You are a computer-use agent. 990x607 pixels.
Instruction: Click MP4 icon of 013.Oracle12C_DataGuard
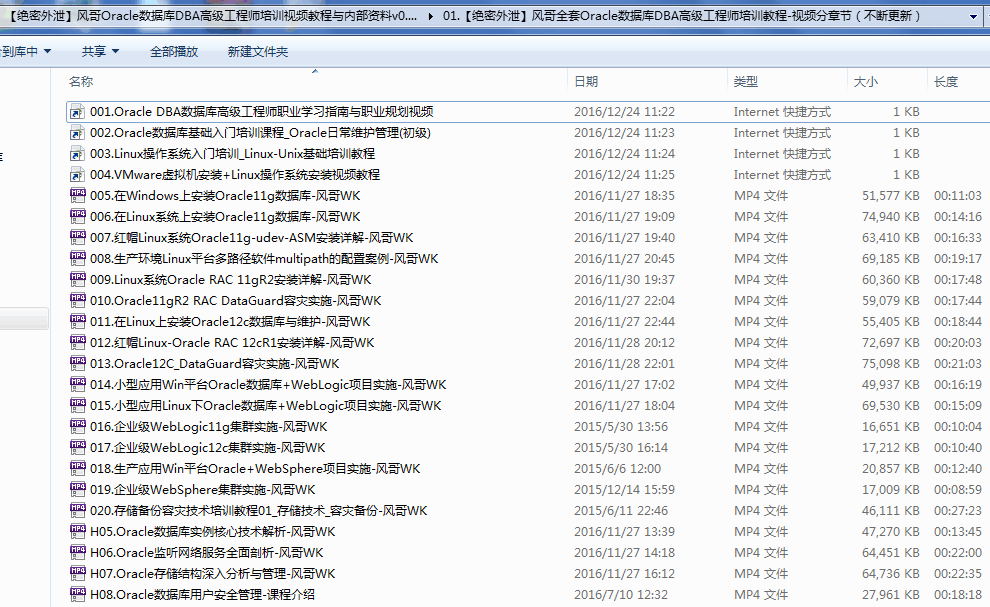click(x=77, y=363)
